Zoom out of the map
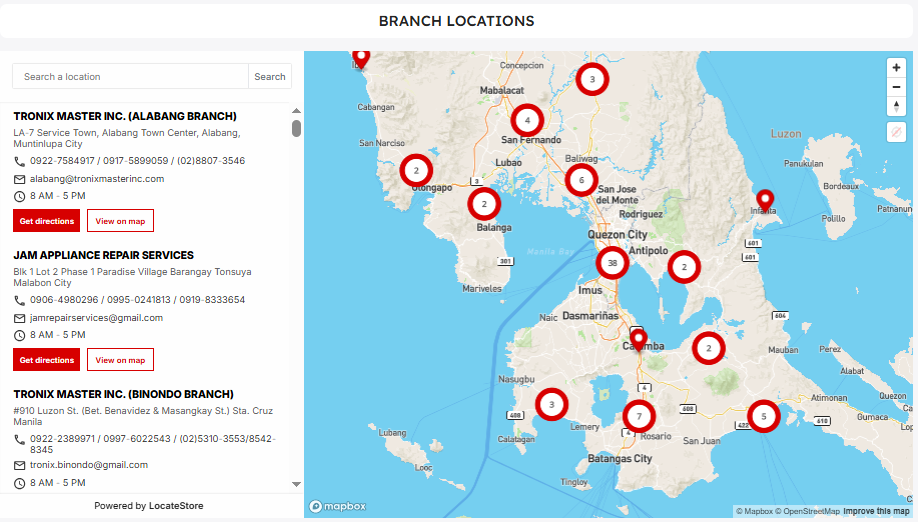Image resolution: width=918 pixels, height=522 pixels. (x=896, y=87)
